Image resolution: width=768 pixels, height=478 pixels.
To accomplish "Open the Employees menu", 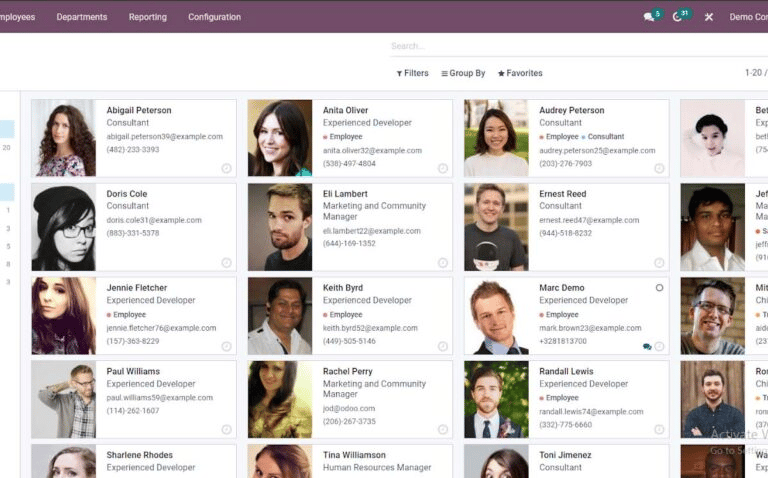I will point(18,17).
